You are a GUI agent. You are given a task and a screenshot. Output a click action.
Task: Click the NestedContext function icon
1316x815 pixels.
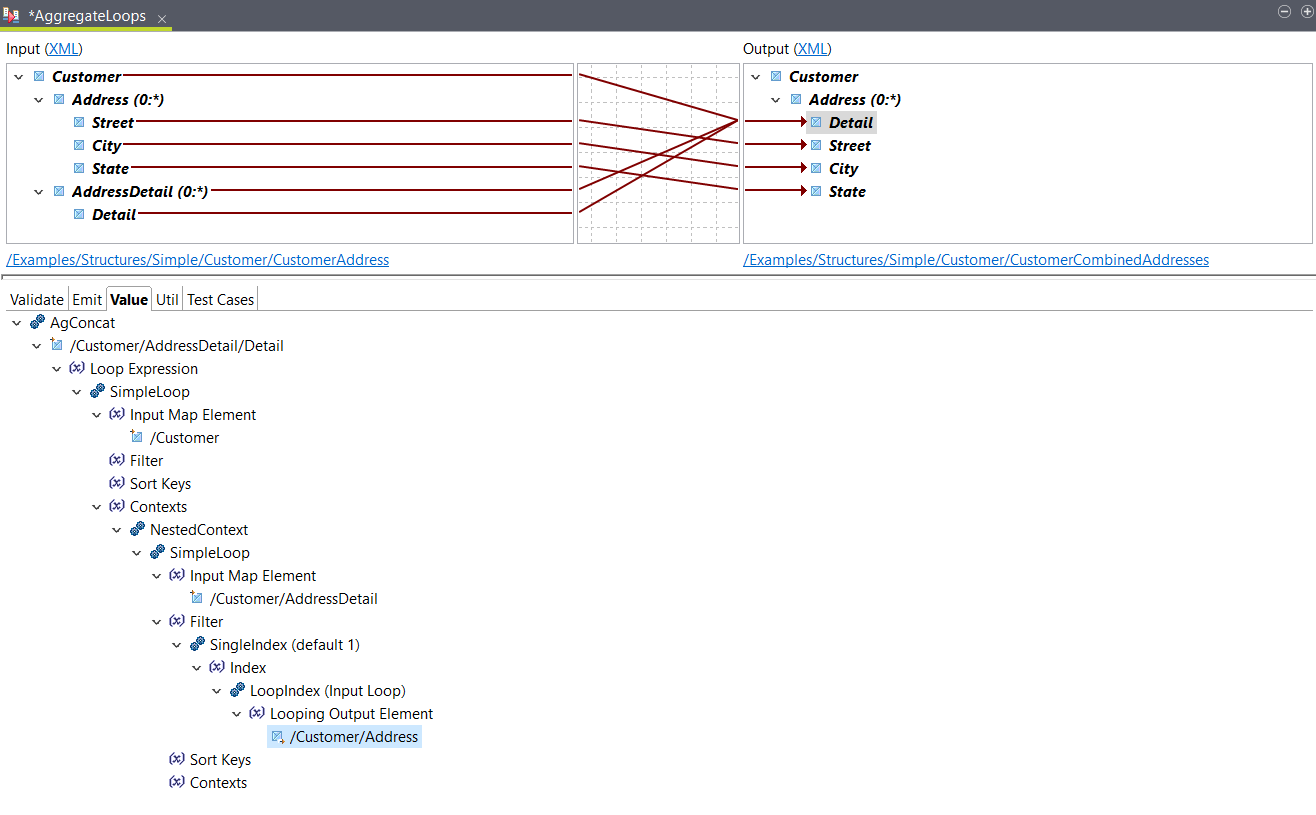pos(136,529)
